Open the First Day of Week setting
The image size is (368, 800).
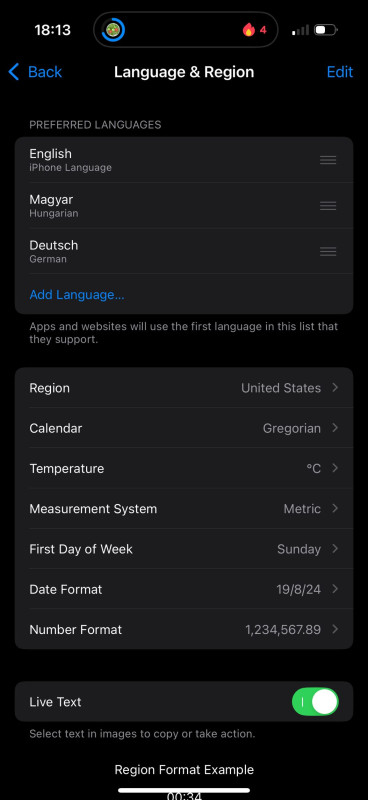point(184,549)
